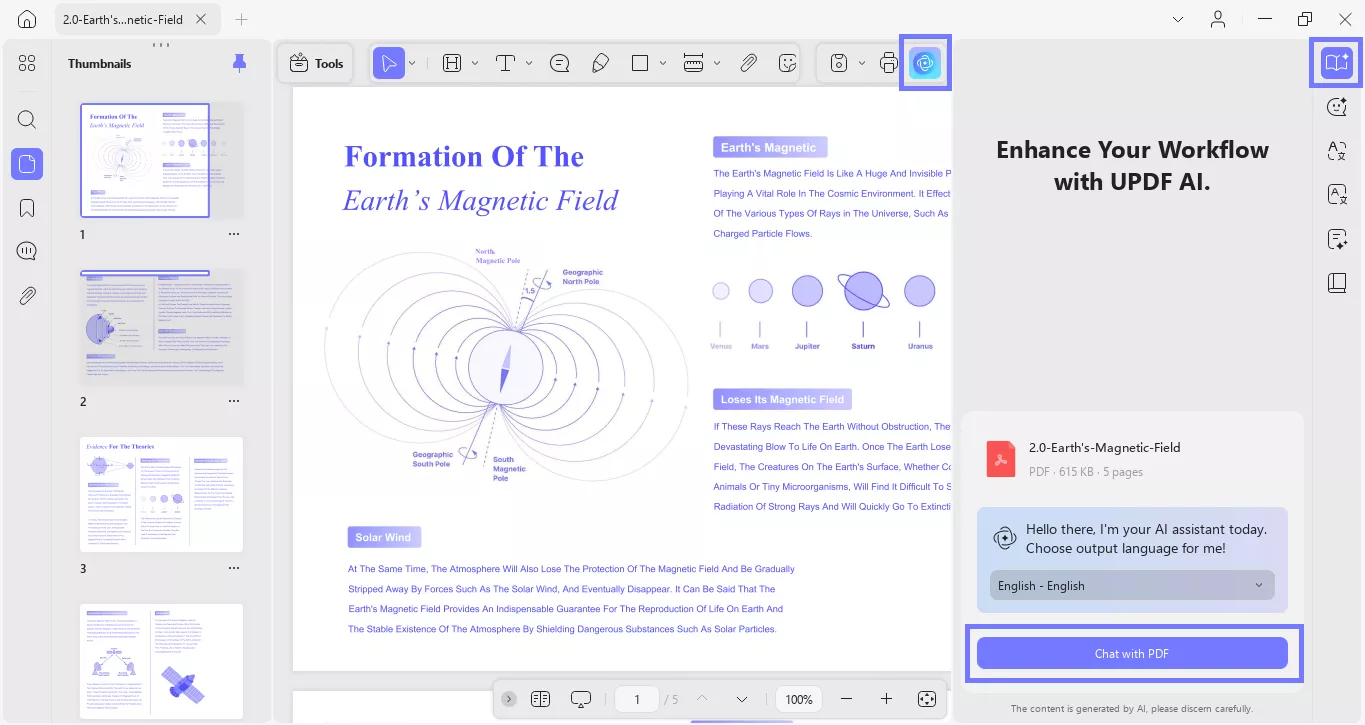Open the Comments list panel icon
The height and width of the screenshot is (725, 1365).
[27, 252]
